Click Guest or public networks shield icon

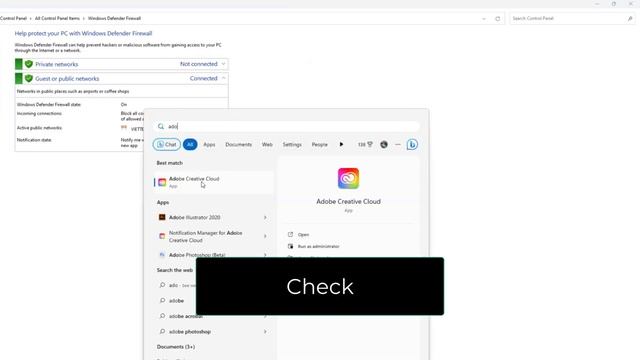click(29, 78)
